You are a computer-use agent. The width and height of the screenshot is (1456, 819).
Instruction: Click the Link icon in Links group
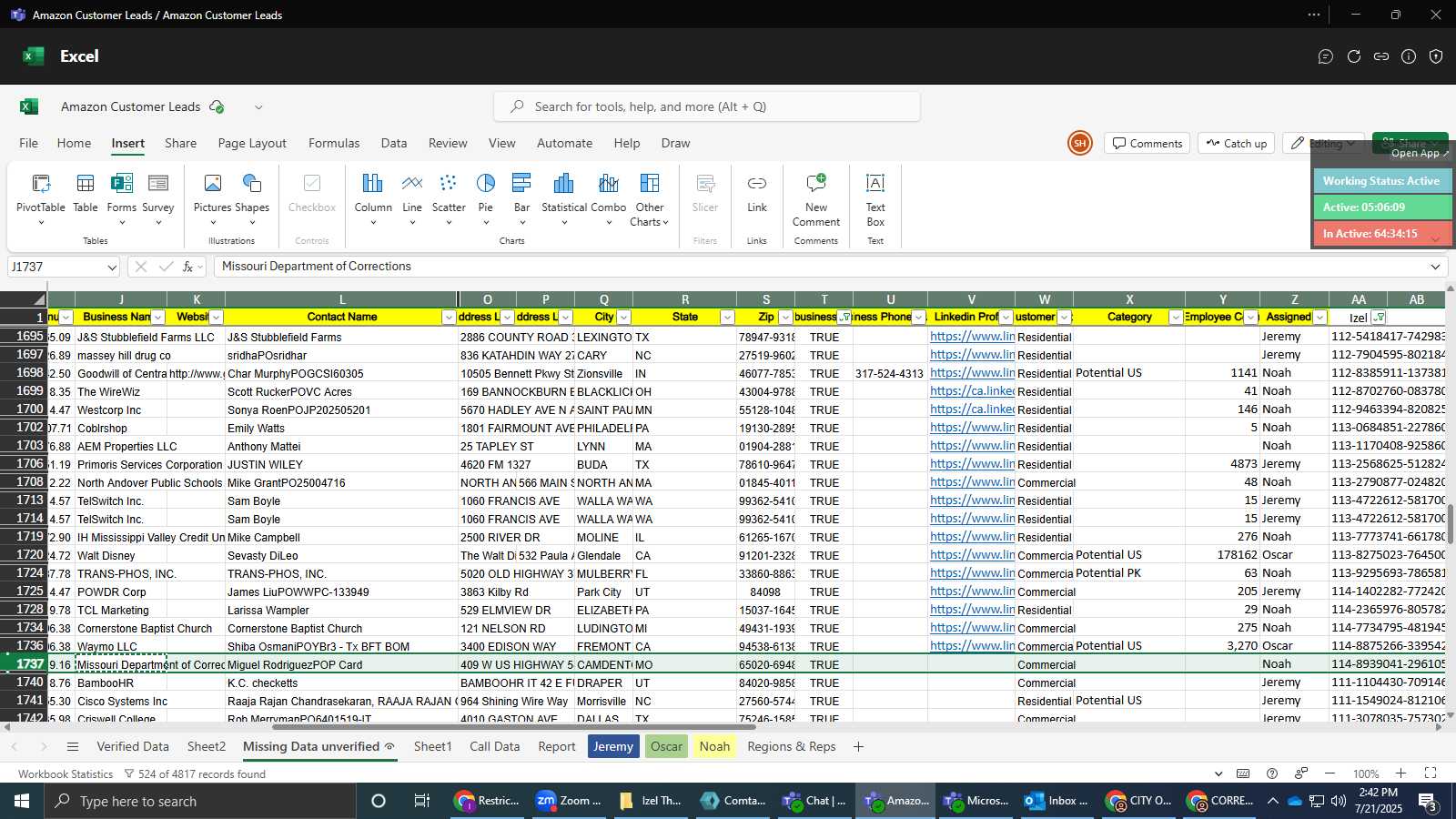757,193
